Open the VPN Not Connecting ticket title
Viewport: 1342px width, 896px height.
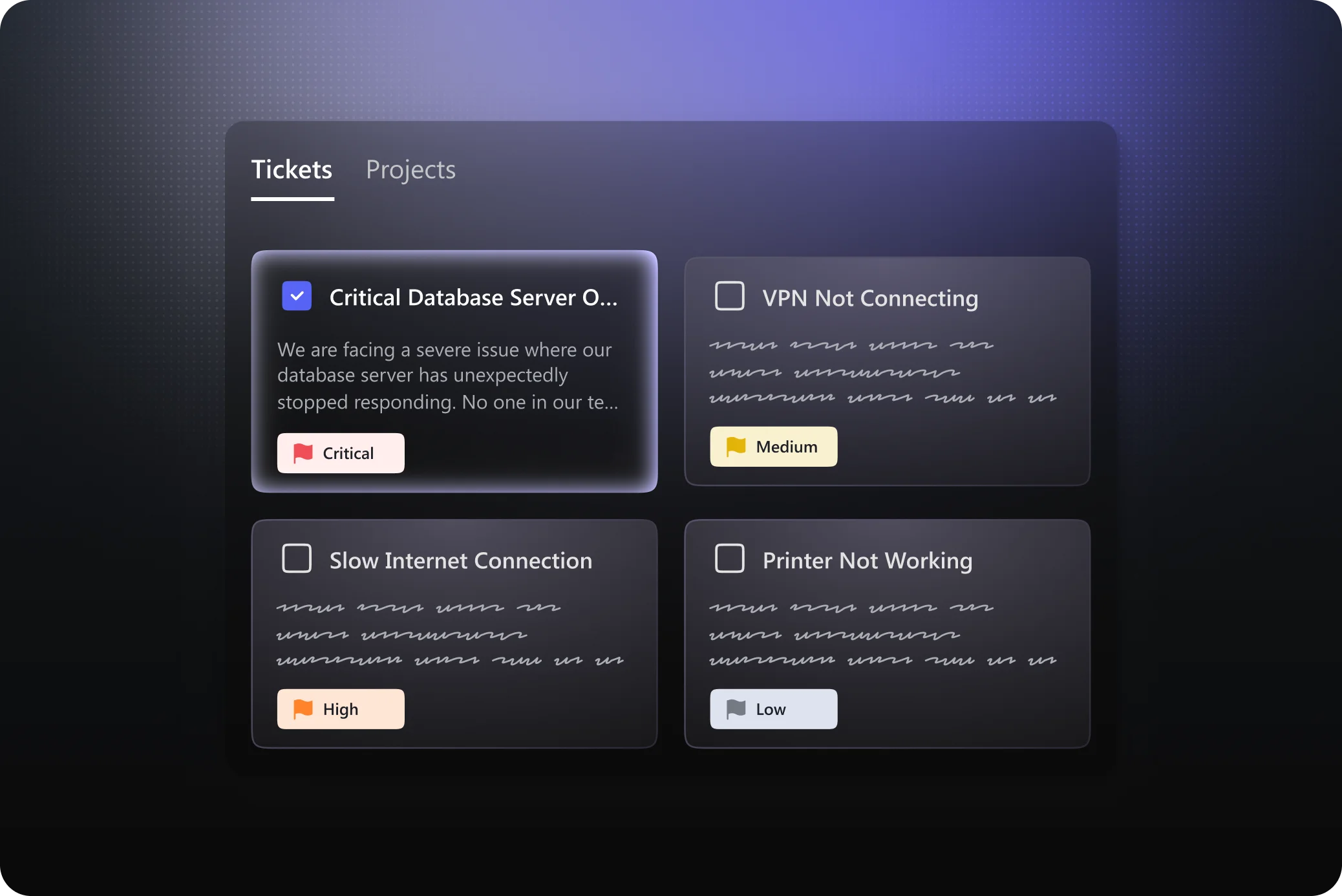click(x=870, y=298)
